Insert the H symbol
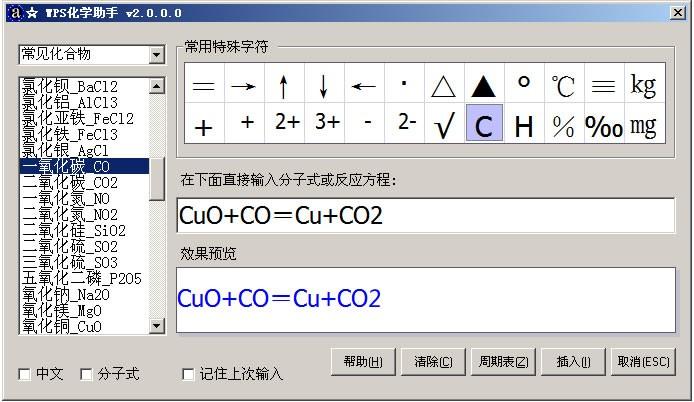694x402 pixels. pos(524,124)
